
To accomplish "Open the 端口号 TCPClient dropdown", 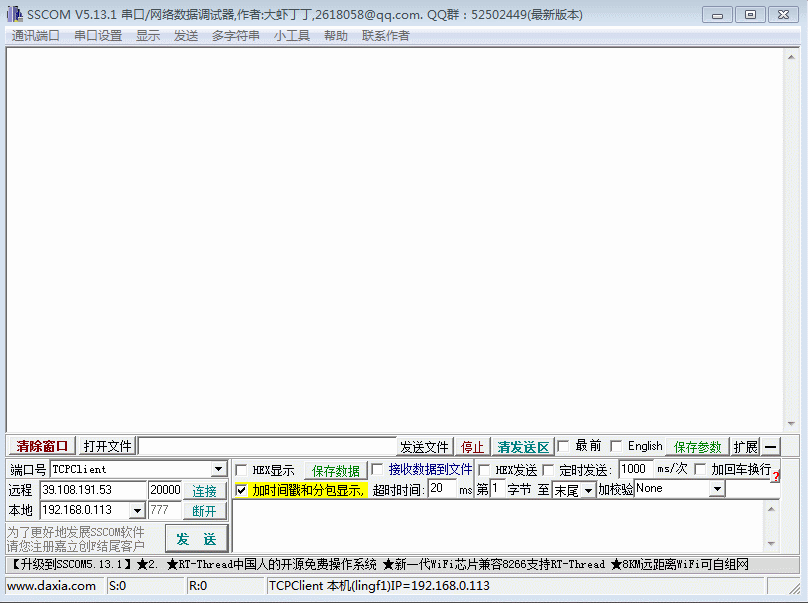I will point(218,470).
